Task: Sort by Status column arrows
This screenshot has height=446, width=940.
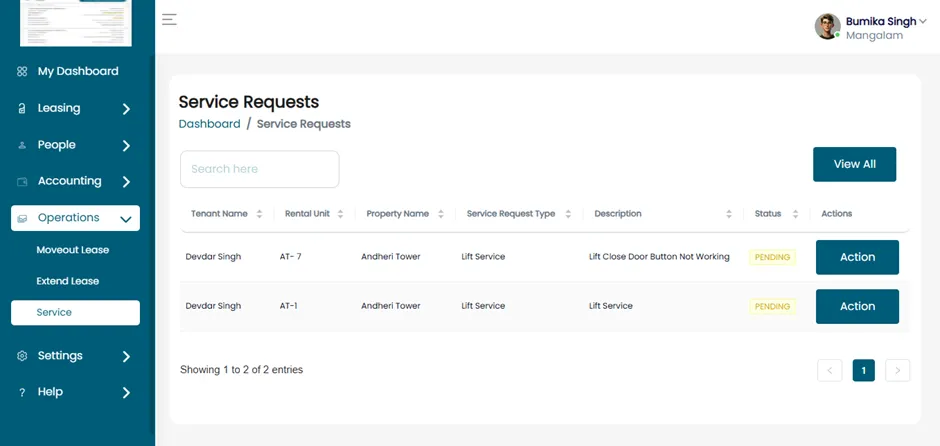Action: click(795, 214)
